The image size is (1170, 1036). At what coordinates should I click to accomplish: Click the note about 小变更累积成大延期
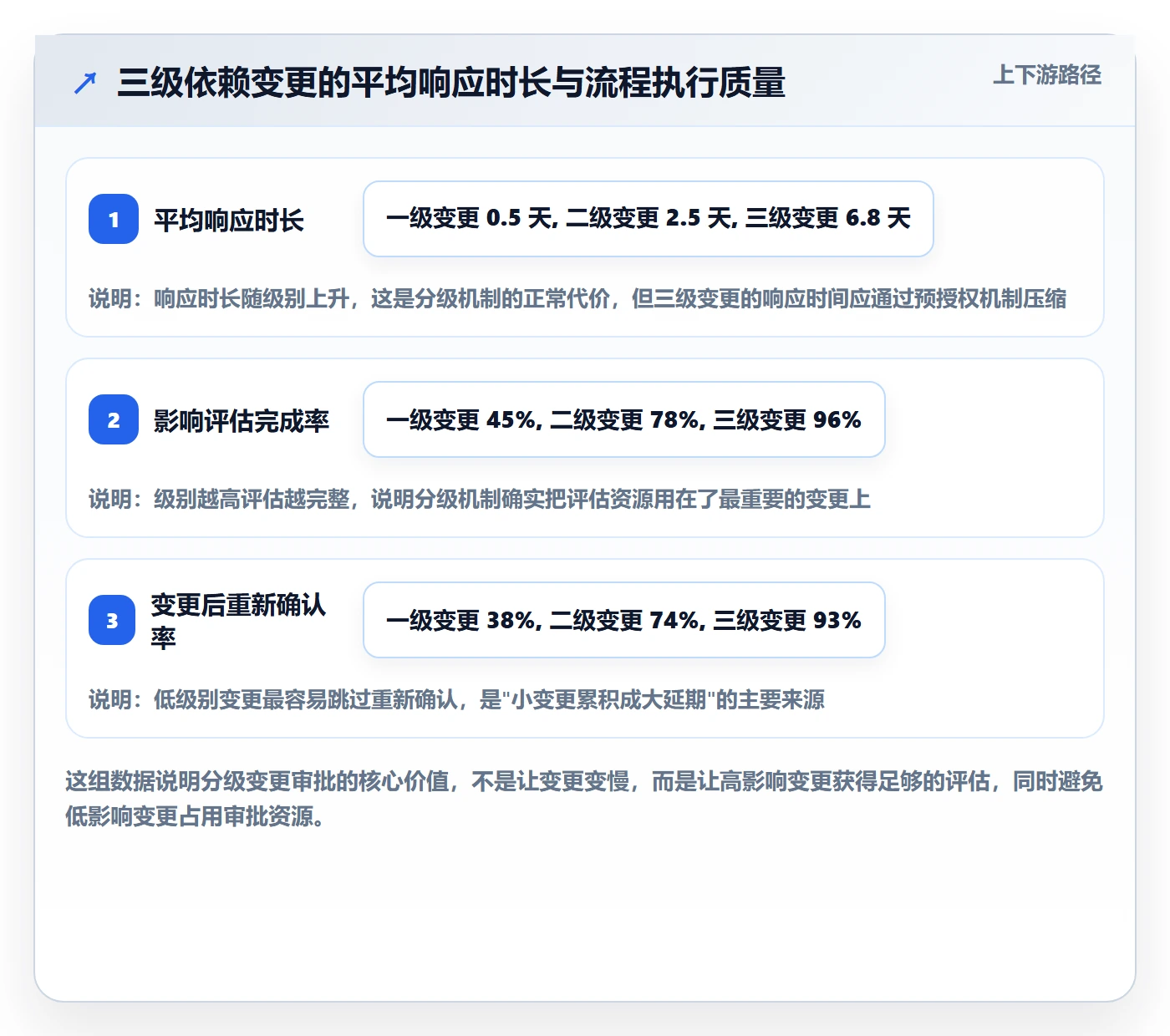click(x=457, y=699)
